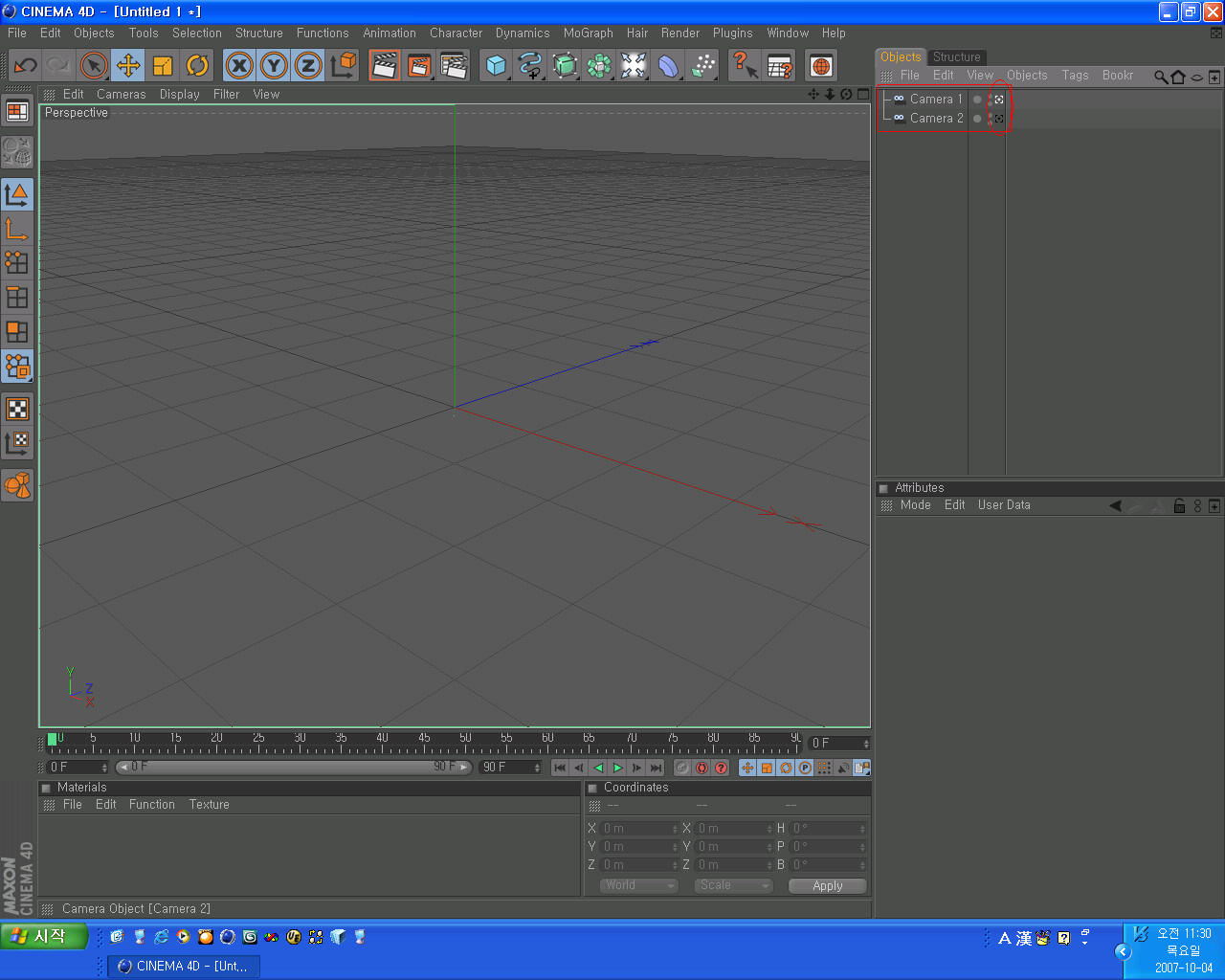
Task: Click the context help question-arrow icon
Action: (745, 66)
